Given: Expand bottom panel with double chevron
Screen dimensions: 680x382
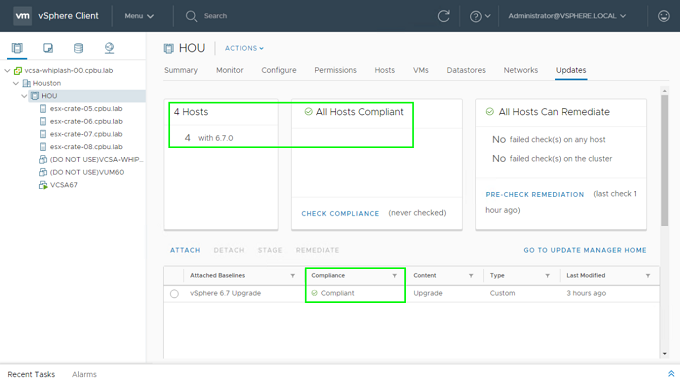Looking at the screenshot, I should [671, 374].
